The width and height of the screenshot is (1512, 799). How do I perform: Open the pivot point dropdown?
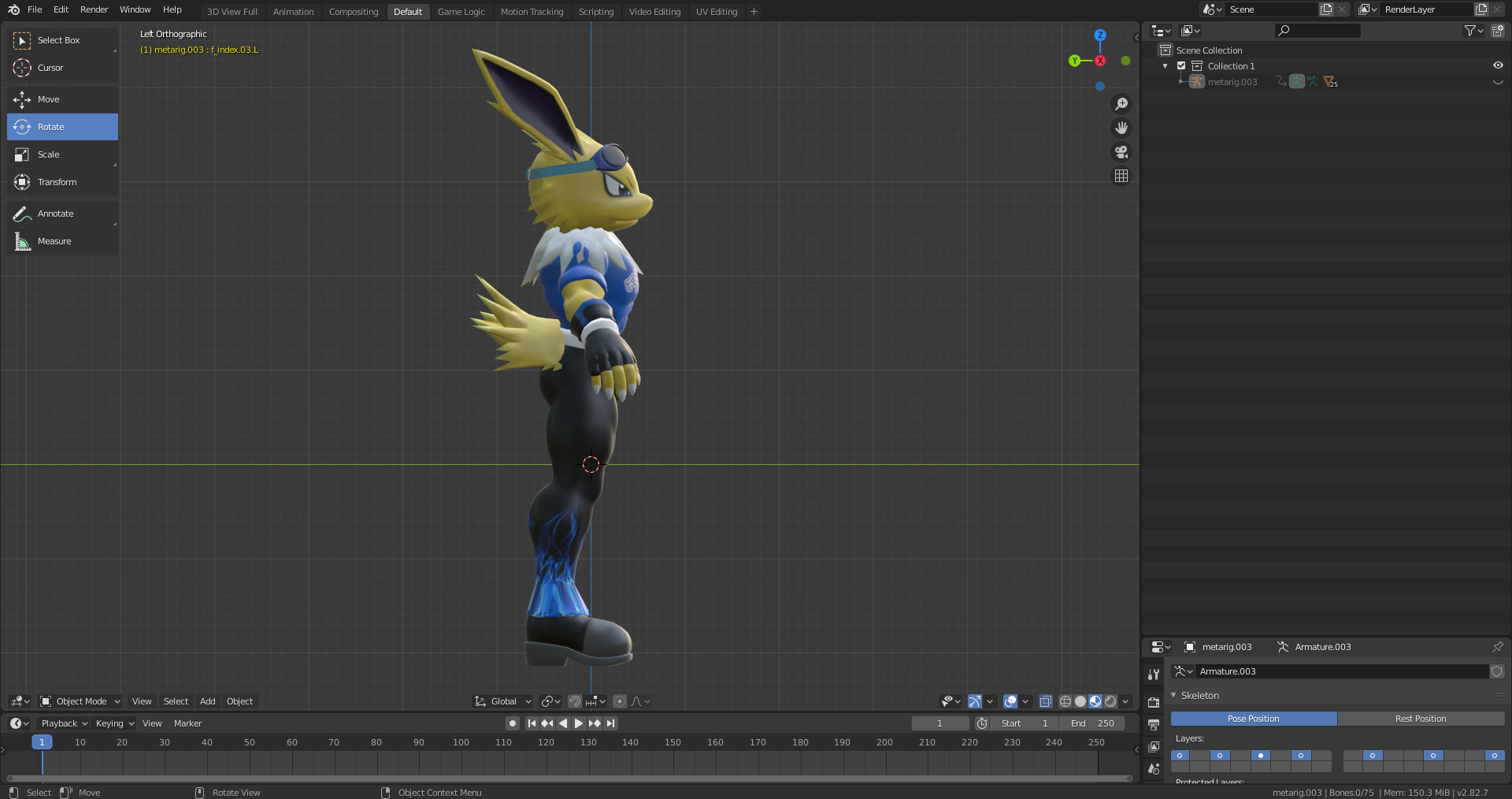point(551,701)
